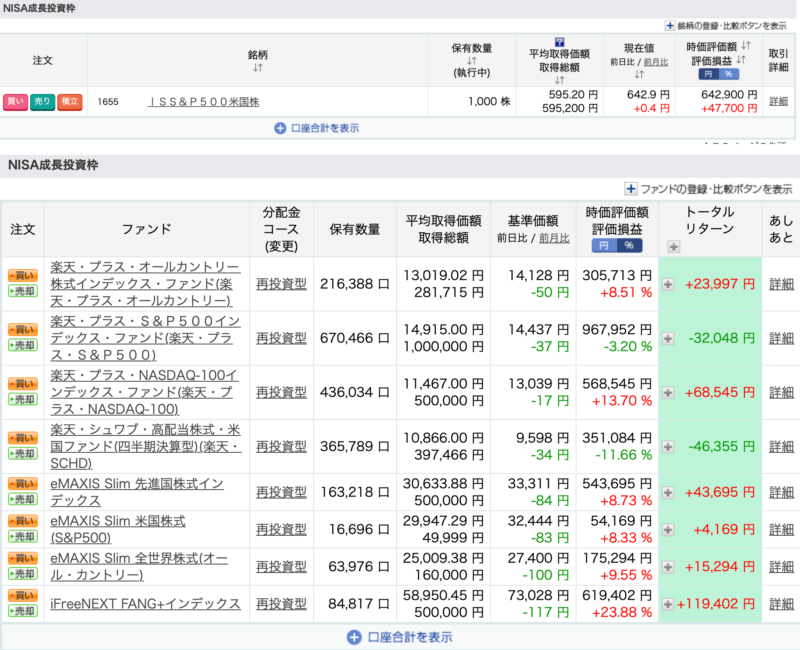The width and height of the screenshot is (800, 650).
Task: Switch fund table 評価損益 to %
Action: [629, 245]
